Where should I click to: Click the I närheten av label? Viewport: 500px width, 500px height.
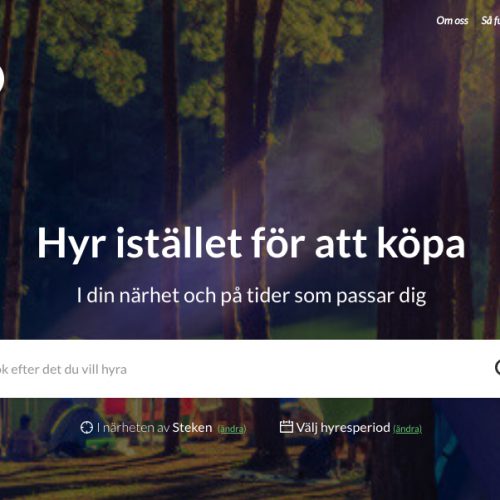point(133,427)
